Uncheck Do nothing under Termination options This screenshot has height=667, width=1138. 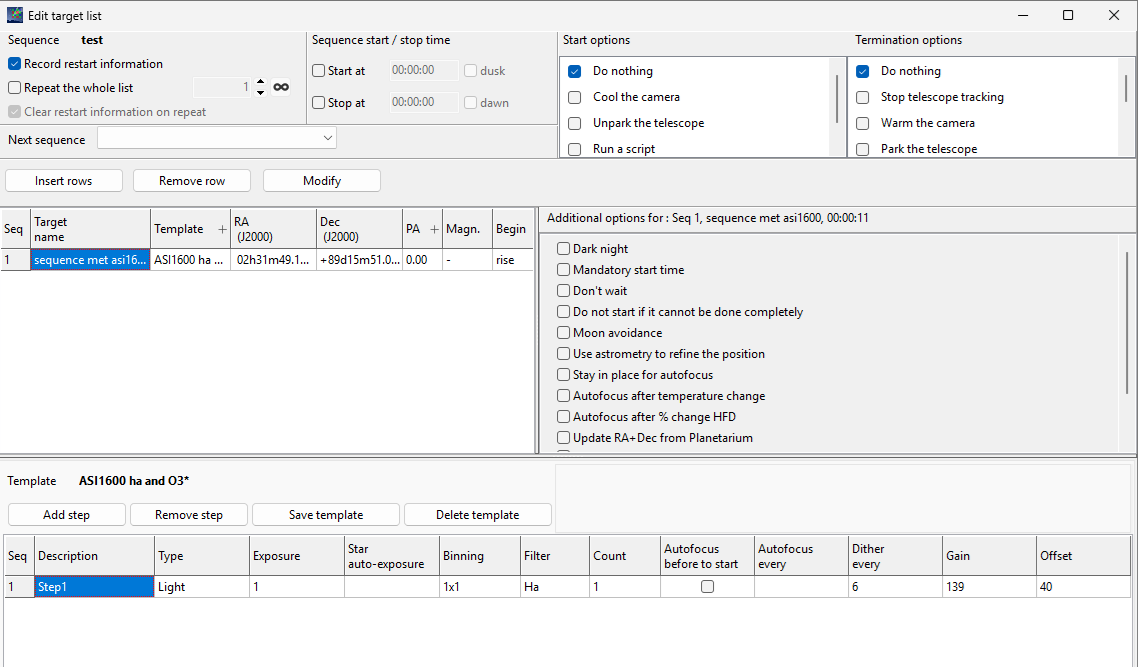pyautogui.click(x=863, y=71)
